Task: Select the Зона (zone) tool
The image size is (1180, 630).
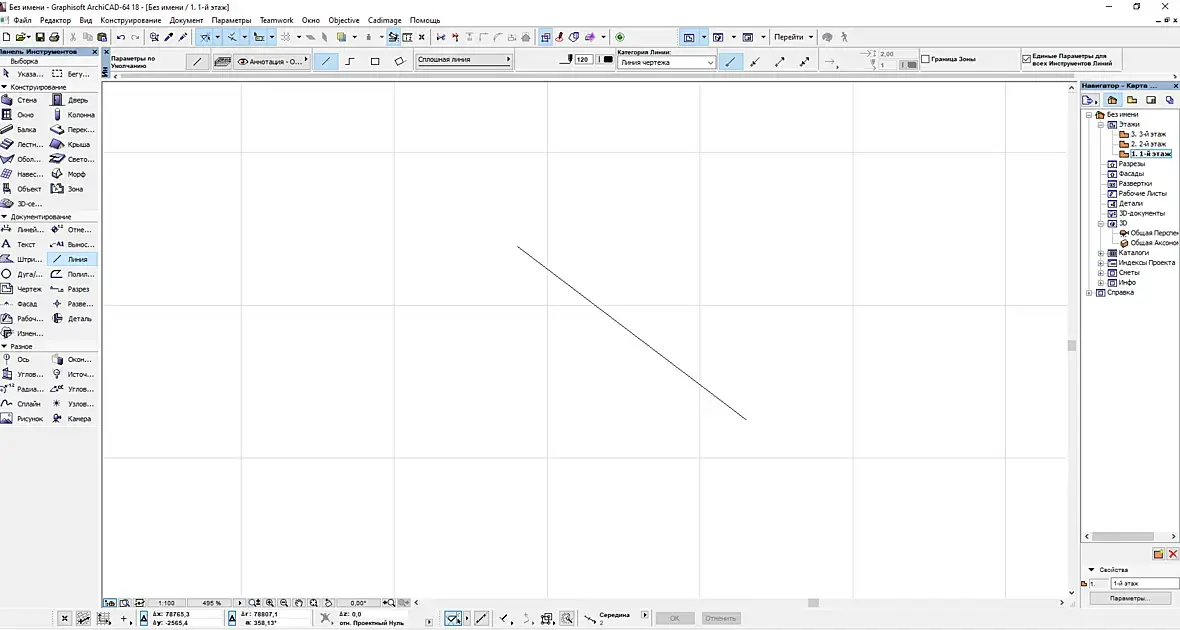Action: tap(72, 189)
